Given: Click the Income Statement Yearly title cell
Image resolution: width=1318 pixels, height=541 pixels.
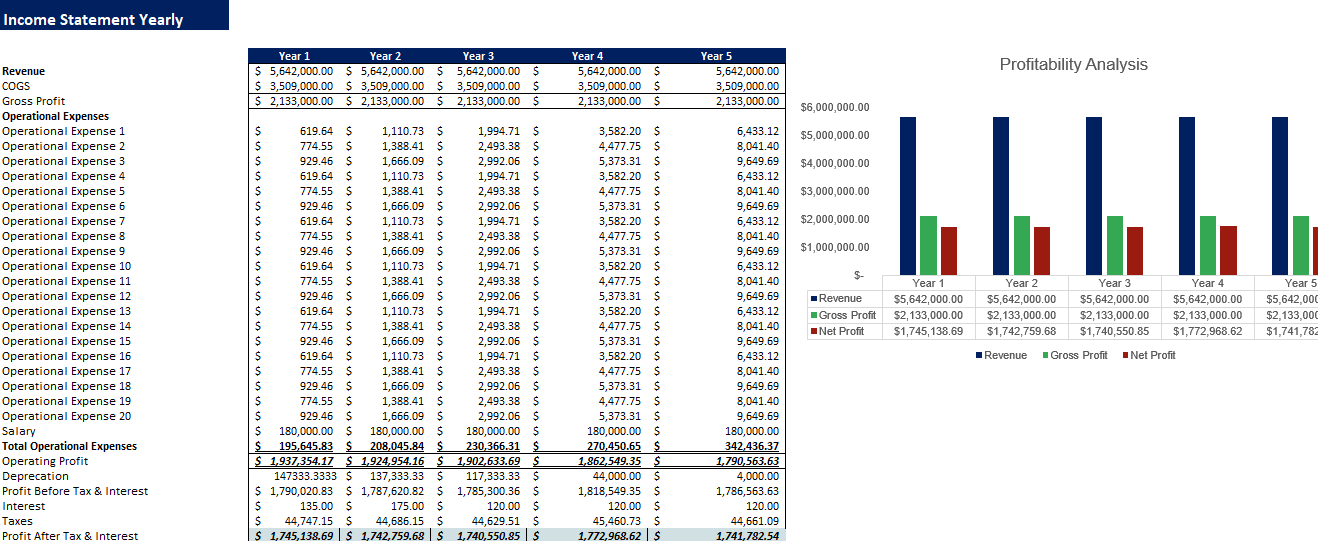Looking at the screenshot, I should pyautogui.click(x=93, y=19).
